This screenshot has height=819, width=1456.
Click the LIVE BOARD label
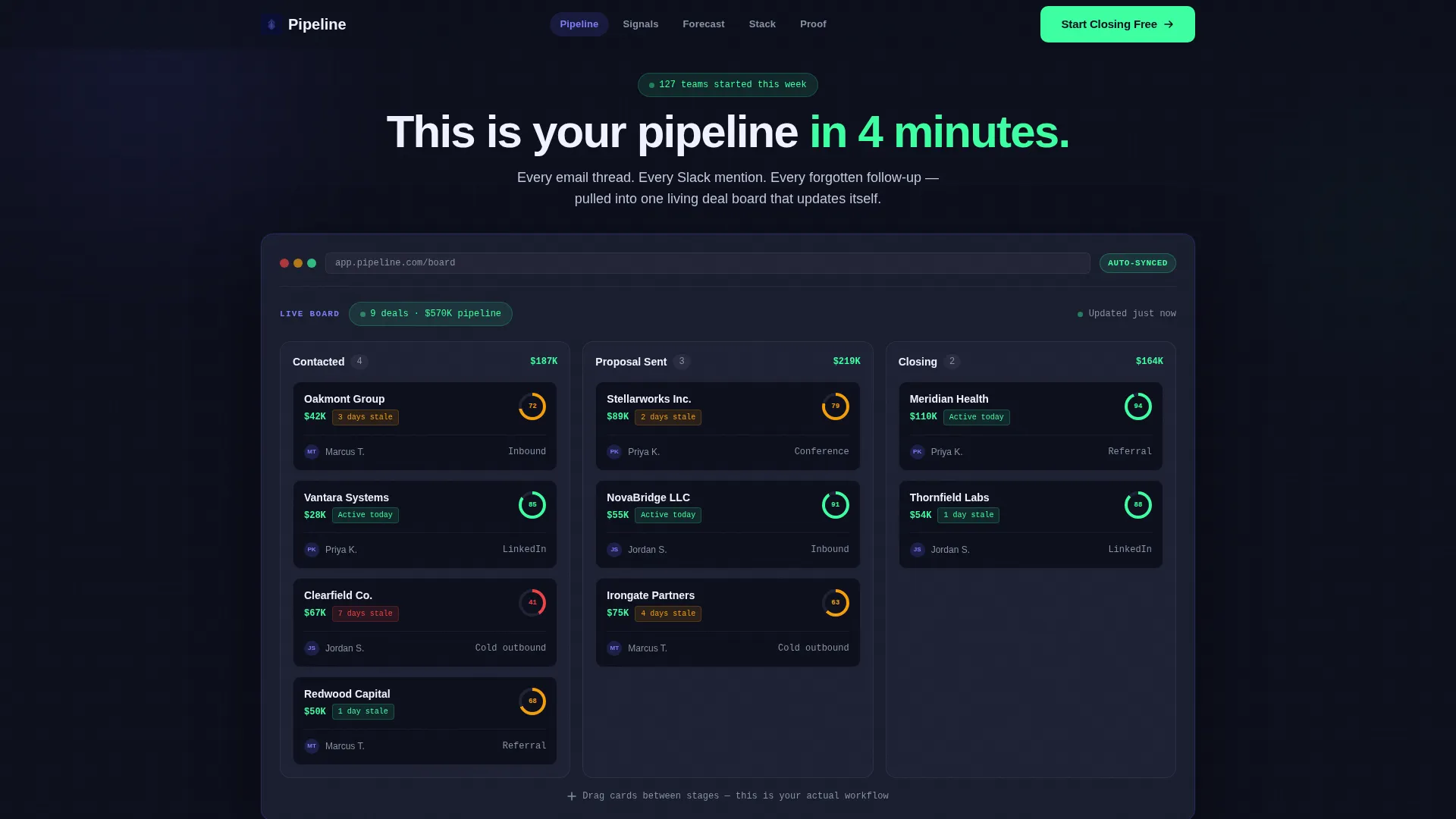coord(309,314)
